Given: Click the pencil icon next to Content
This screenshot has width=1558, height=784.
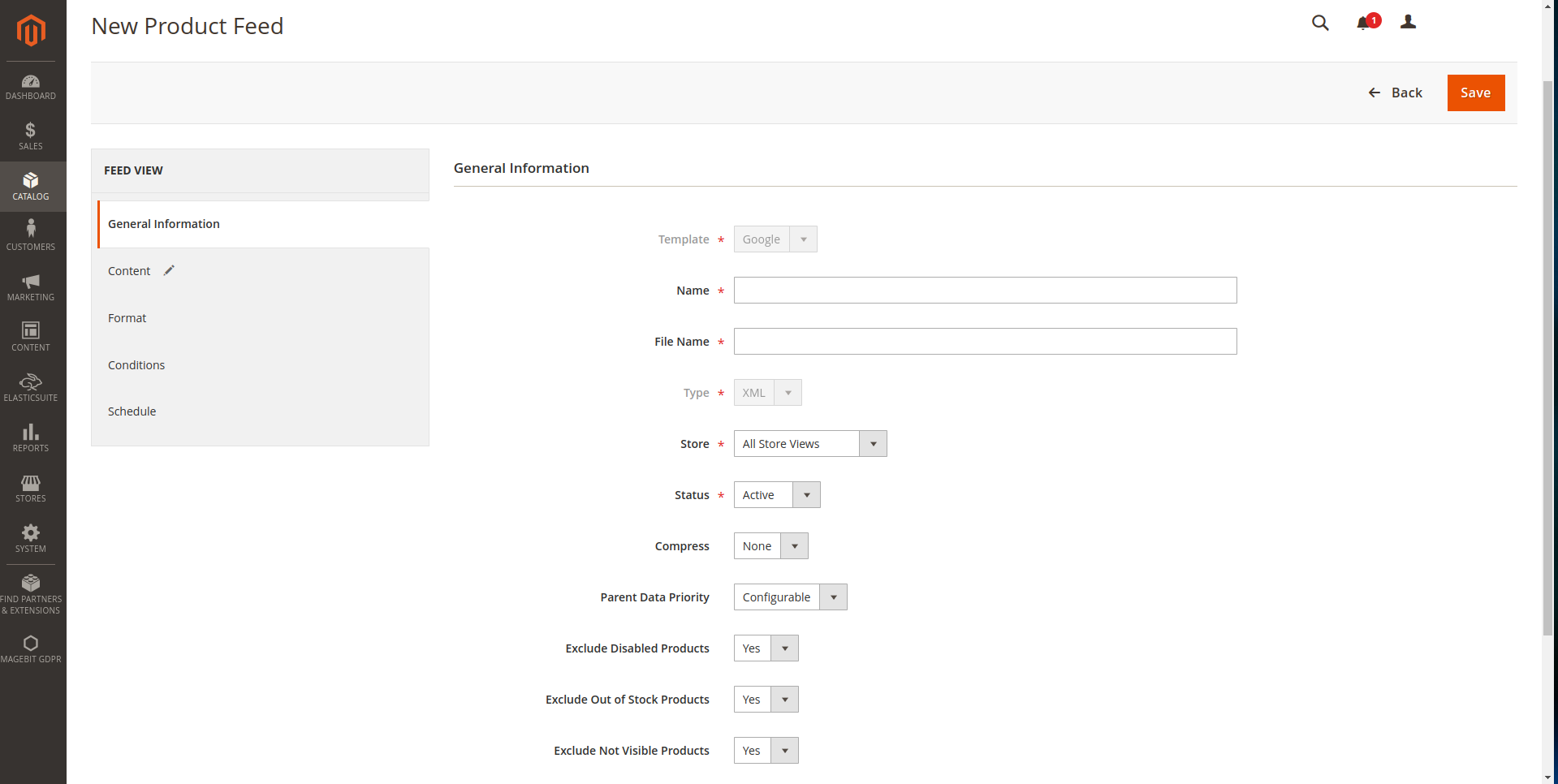Looking at the screenshot, I should 169,270.
